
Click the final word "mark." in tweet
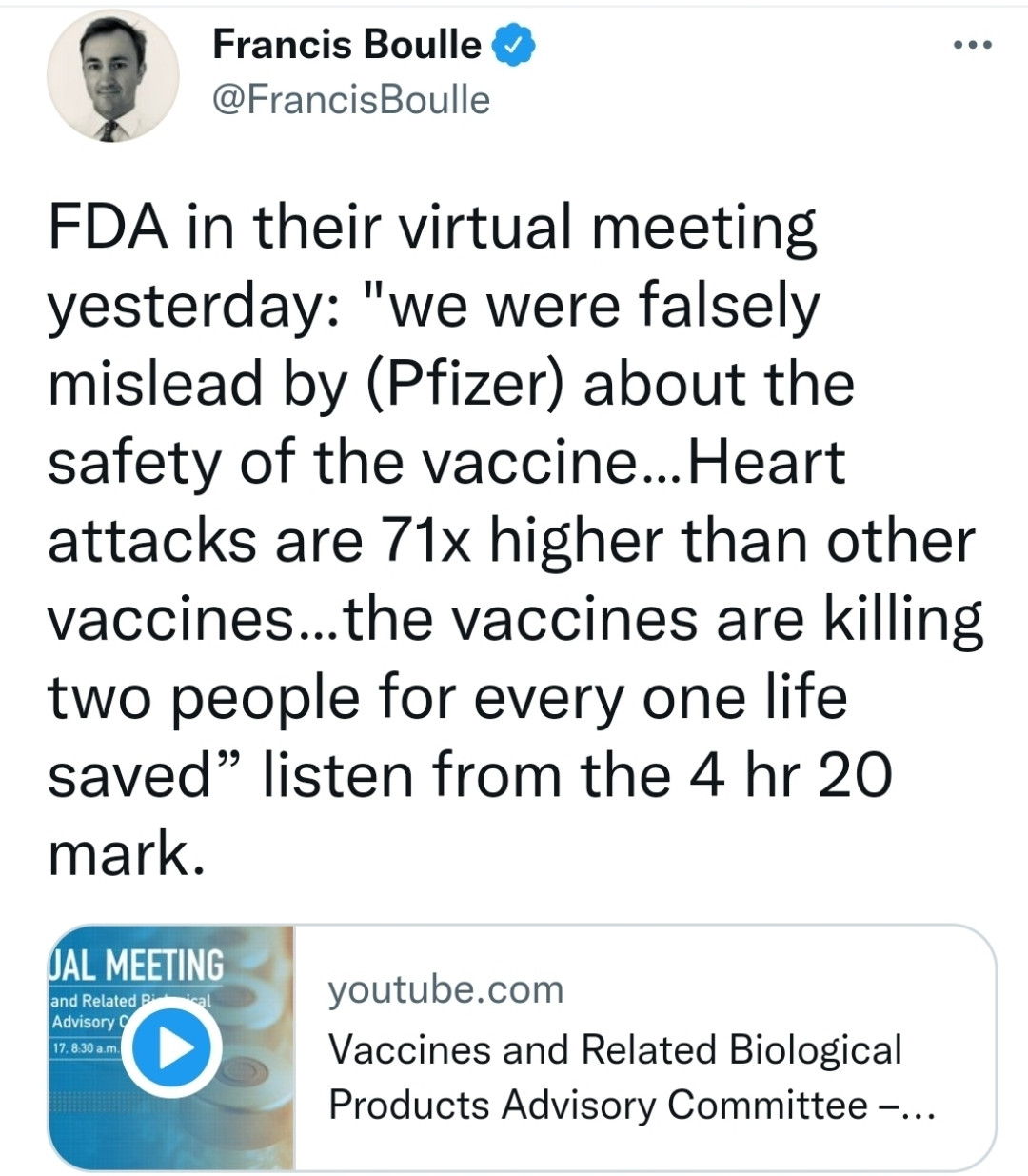126,853
